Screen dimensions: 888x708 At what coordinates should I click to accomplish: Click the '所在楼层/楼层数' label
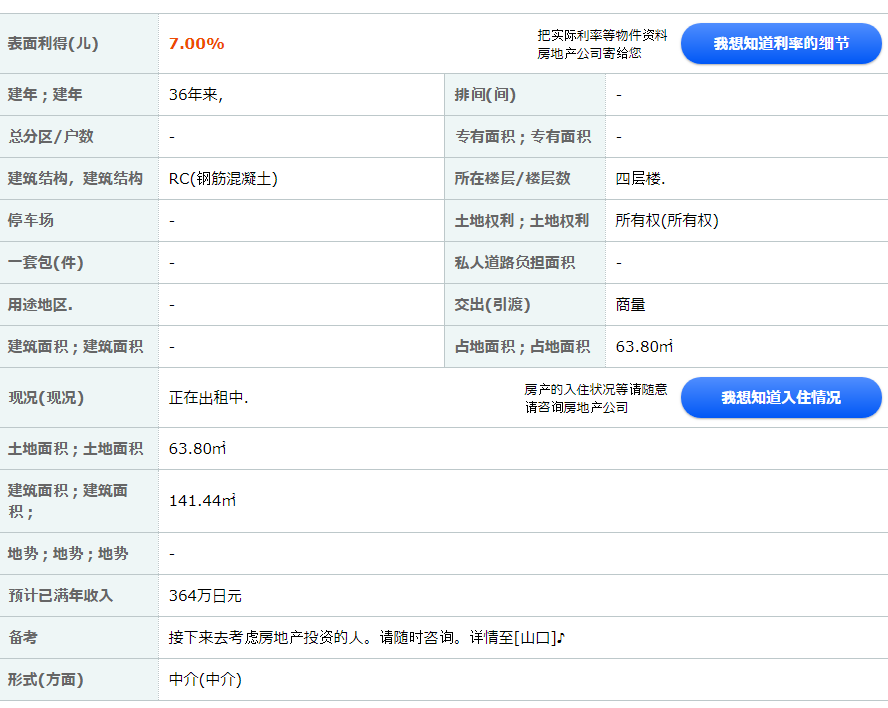tap(512, 179)
